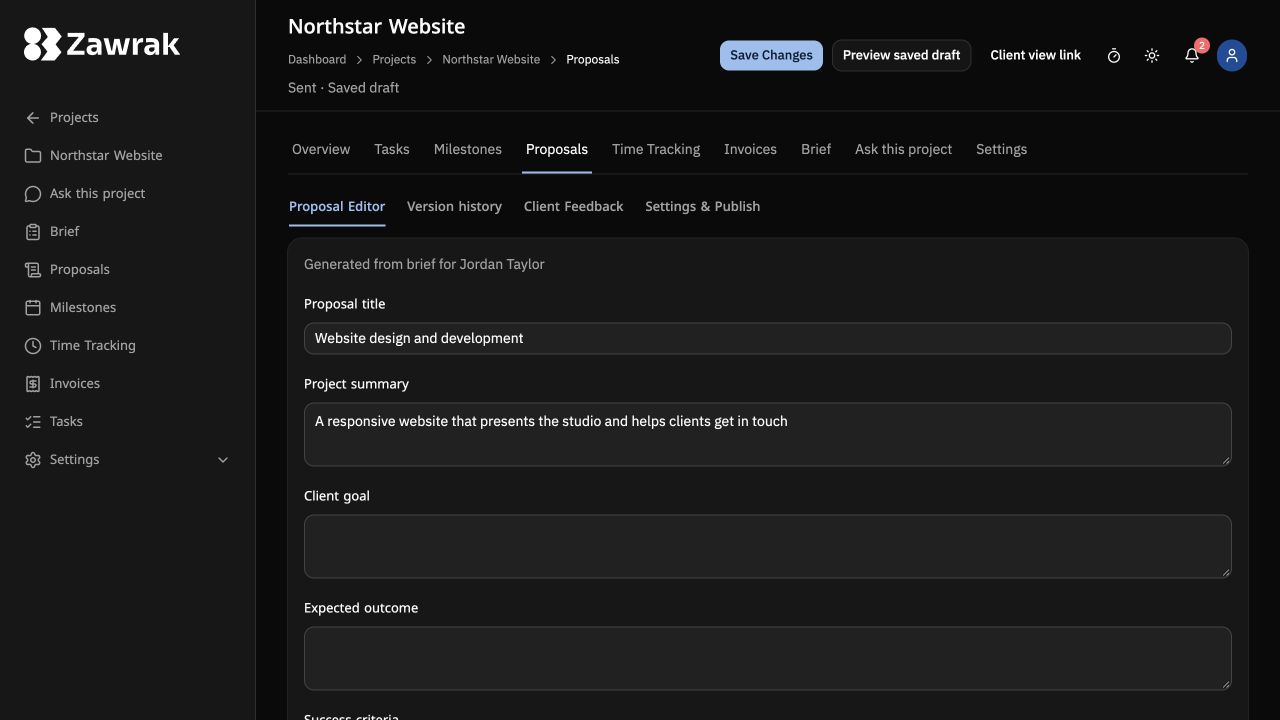The height and width of the screenshot is (720, 1280).
Task: Select the Version history sub-tab
Action: pyautogui.click(x=454, y=206)
